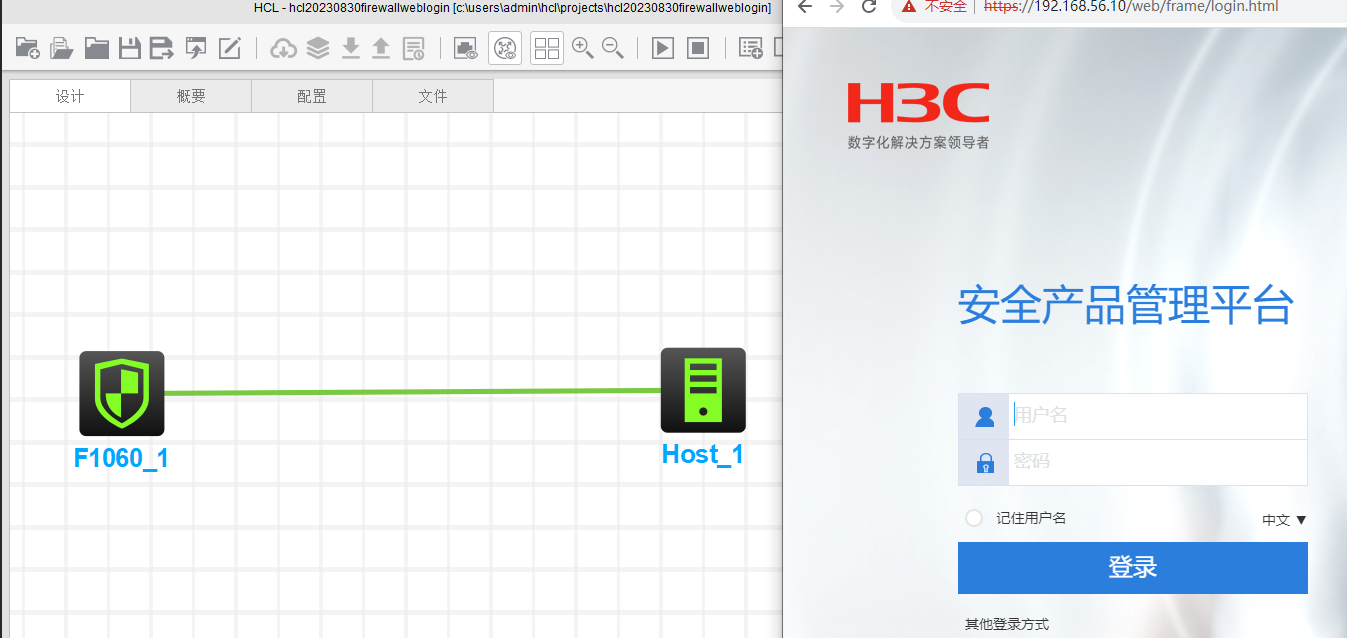Screen dimensions: 1347x638
Task: Click the edit pencil icon in HCL toolbar
Action: coord(230,47)
